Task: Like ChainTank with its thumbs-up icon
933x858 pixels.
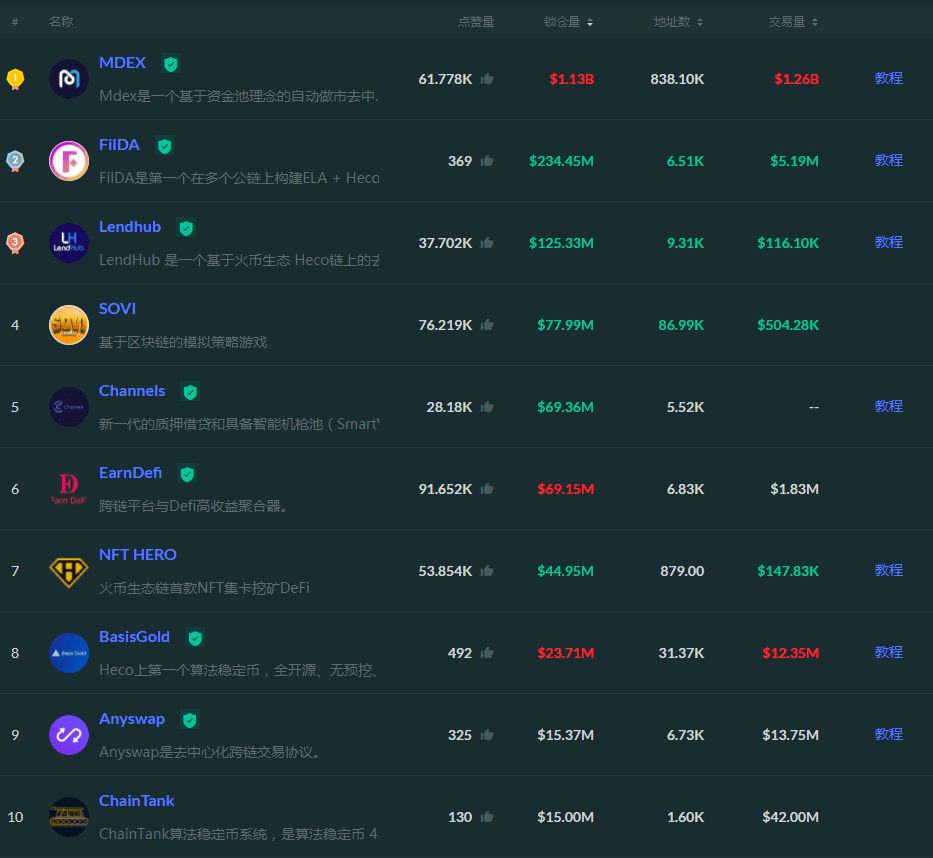Action: pyautogui.click(x=487, y=817)
